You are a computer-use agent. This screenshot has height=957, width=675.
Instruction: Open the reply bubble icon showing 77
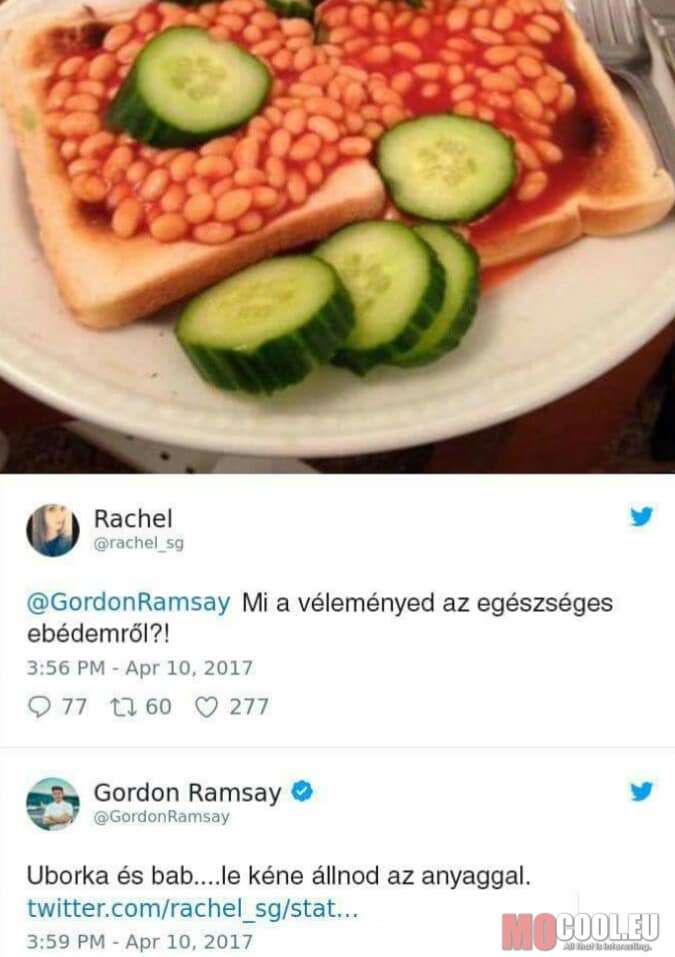(x=40, y=707)
